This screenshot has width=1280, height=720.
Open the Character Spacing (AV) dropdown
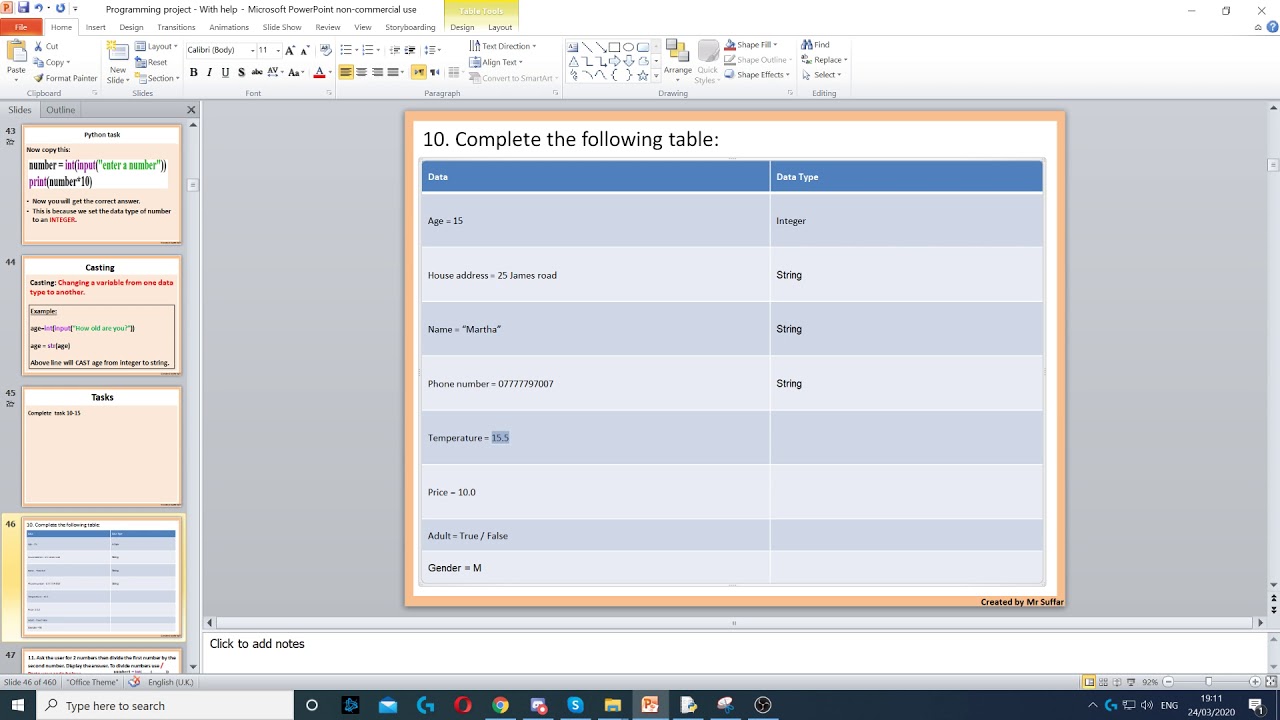pyautogui.click(x=274, y=72)
